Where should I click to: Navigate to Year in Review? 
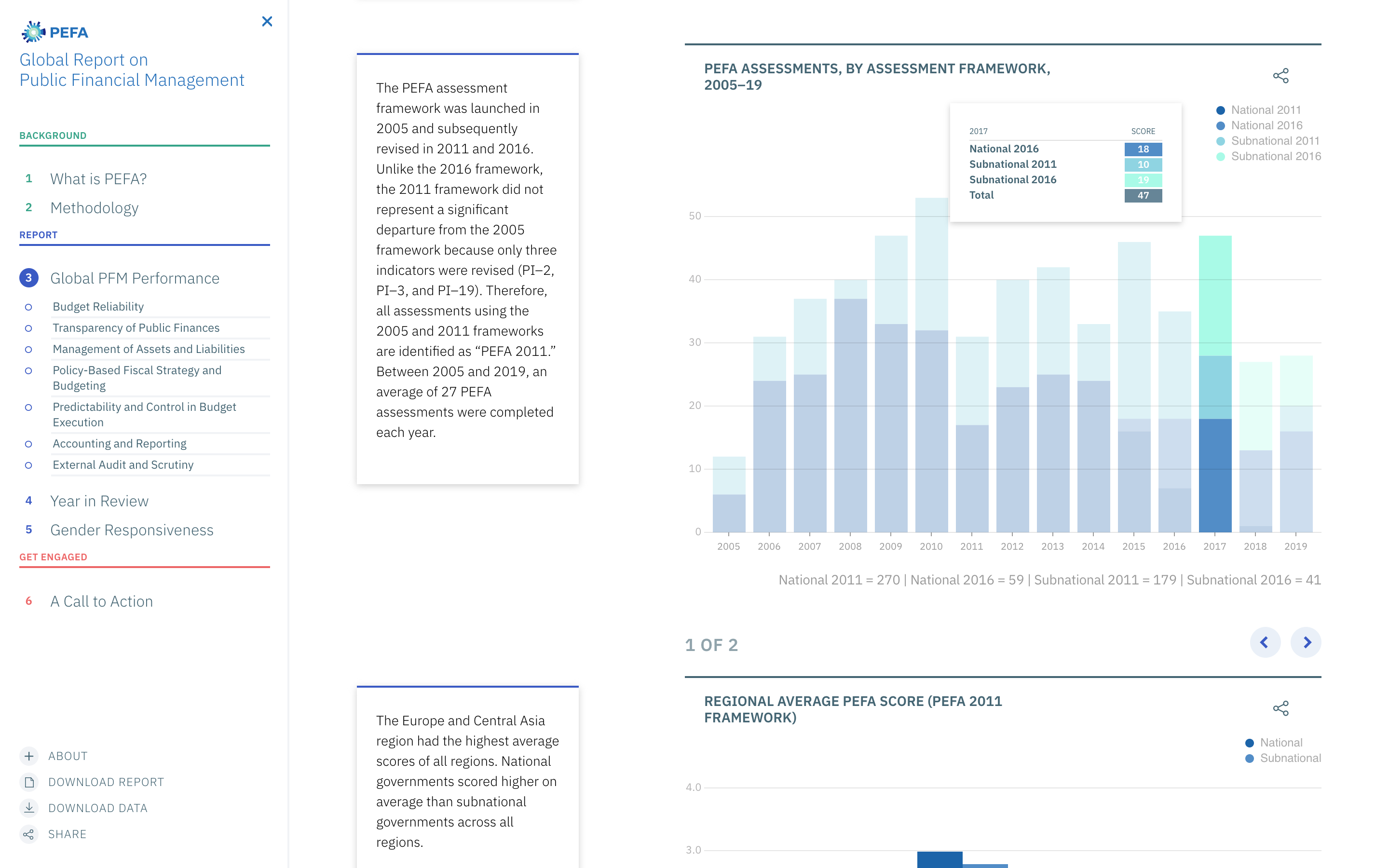99,501
